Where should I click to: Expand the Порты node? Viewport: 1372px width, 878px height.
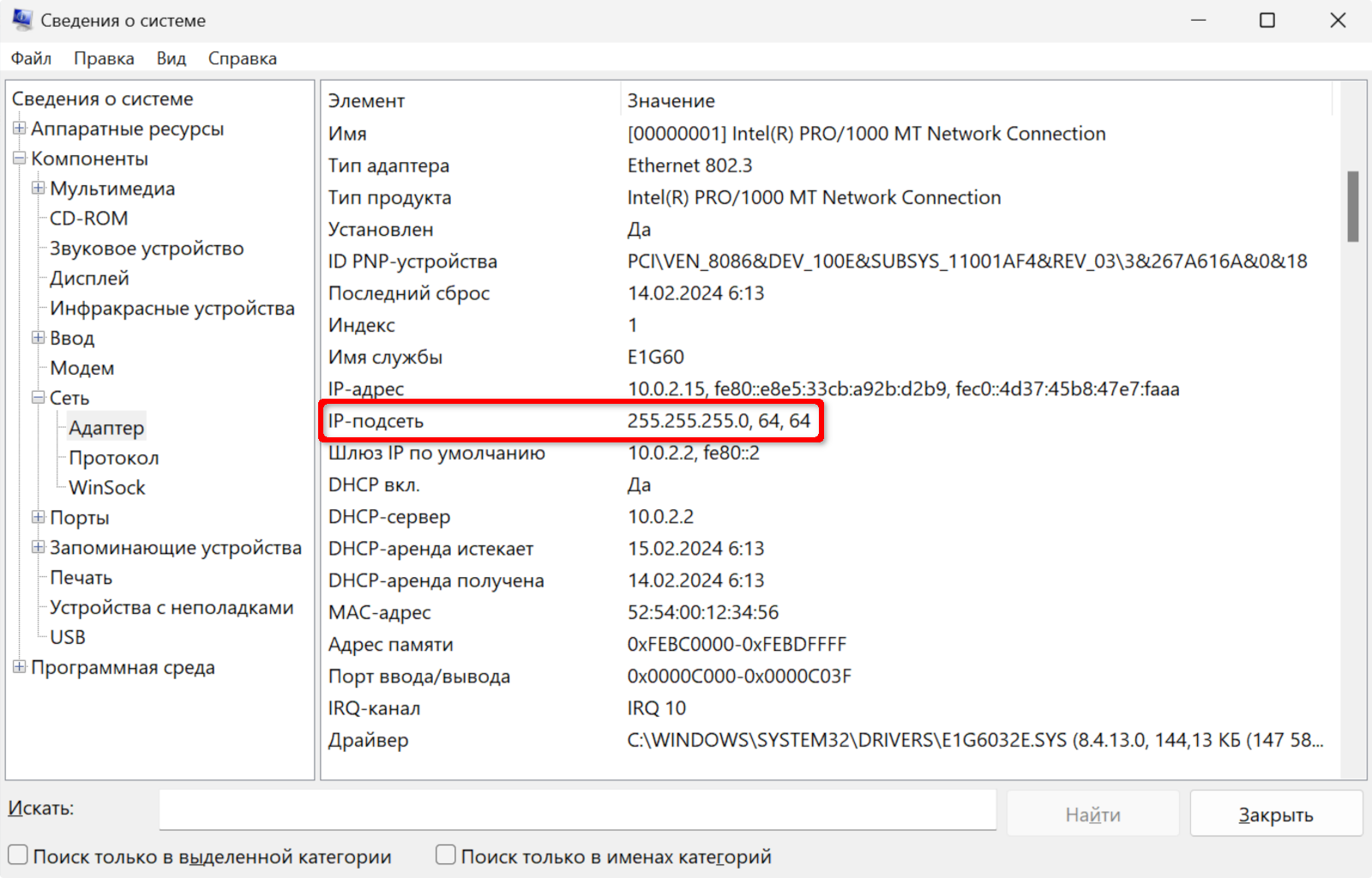click(39, 517)
